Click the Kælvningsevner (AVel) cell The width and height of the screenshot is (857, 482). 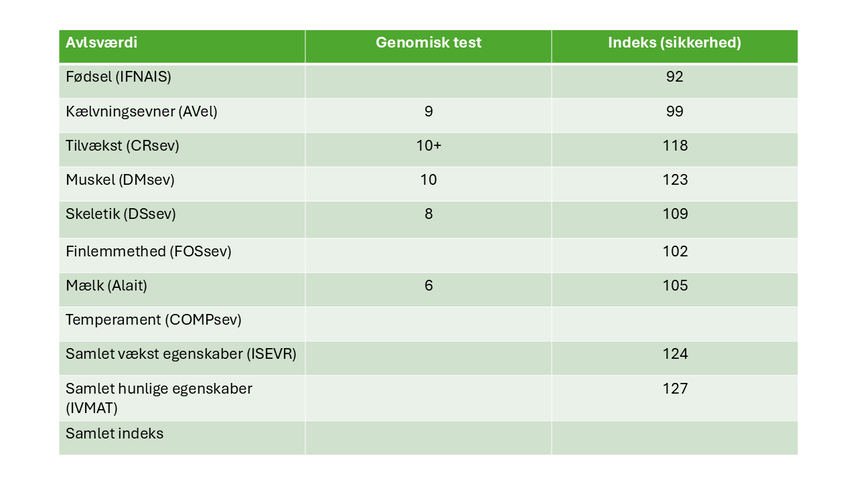tap(141, 112)
